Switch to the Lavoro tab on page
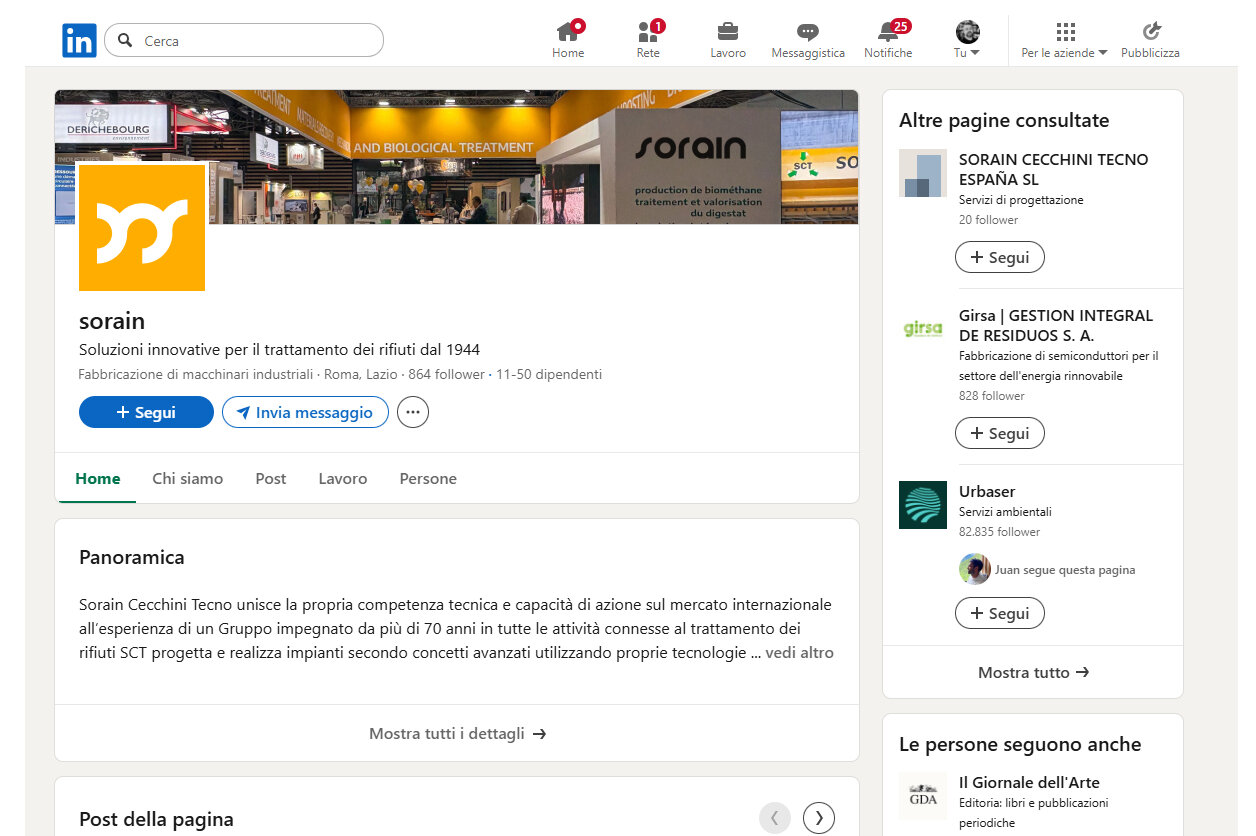This screenshot has height=836, width=1256. [x=343, y=478]
